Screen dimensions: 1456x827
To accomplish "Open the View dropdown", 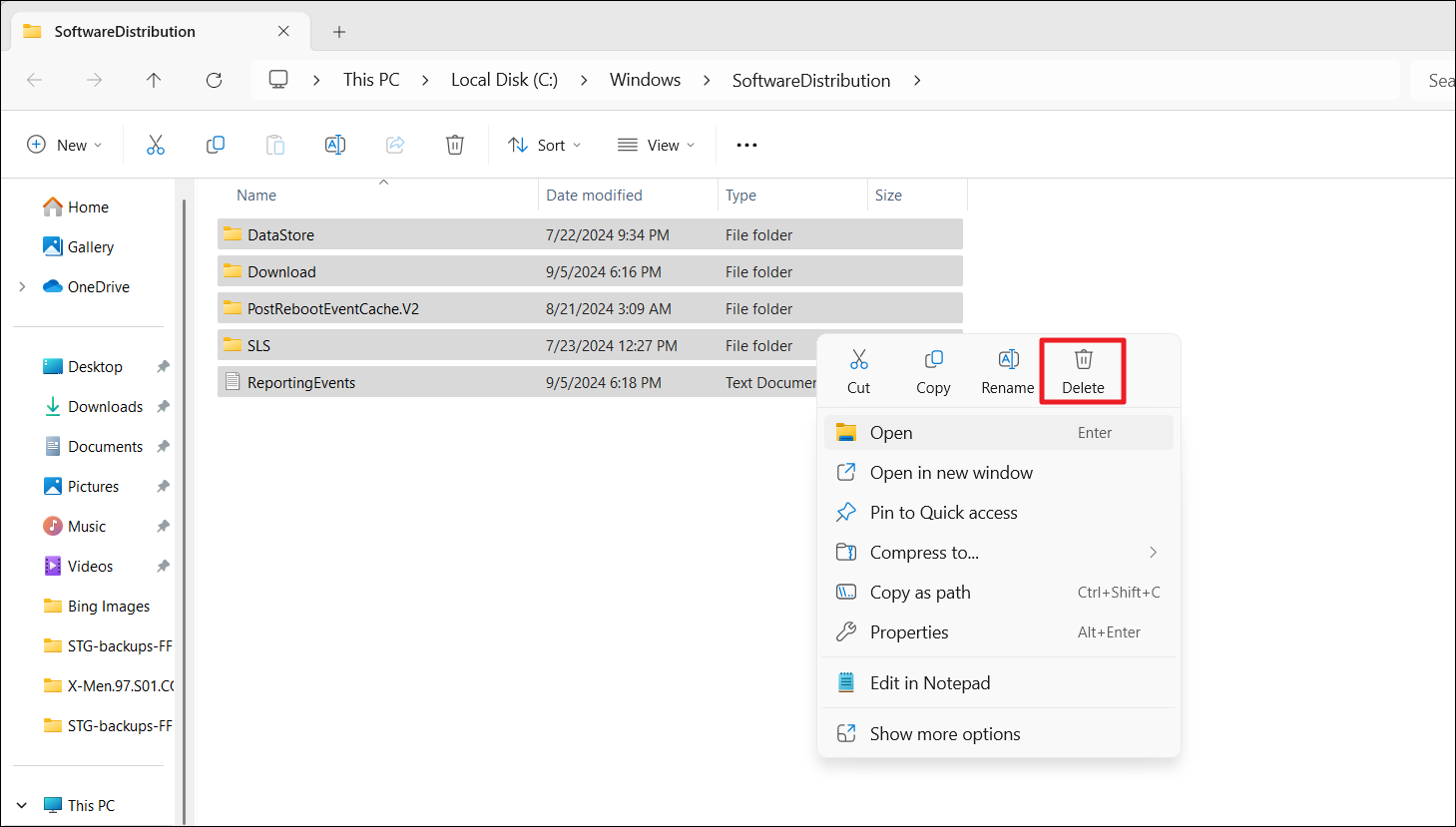I will click(656, 146).
